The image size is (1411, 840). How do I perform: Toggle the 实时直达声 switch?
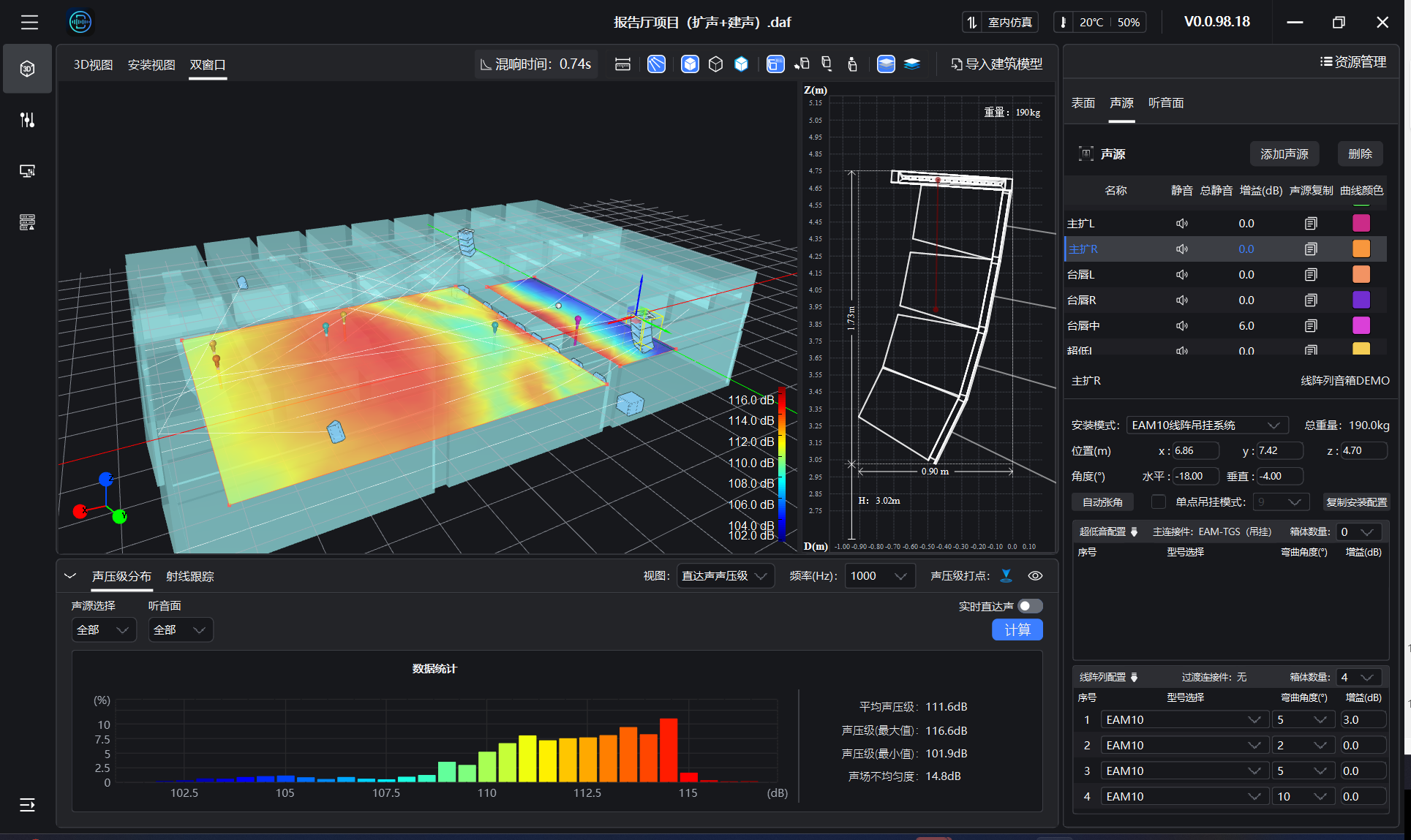(x=1030, y=606)
